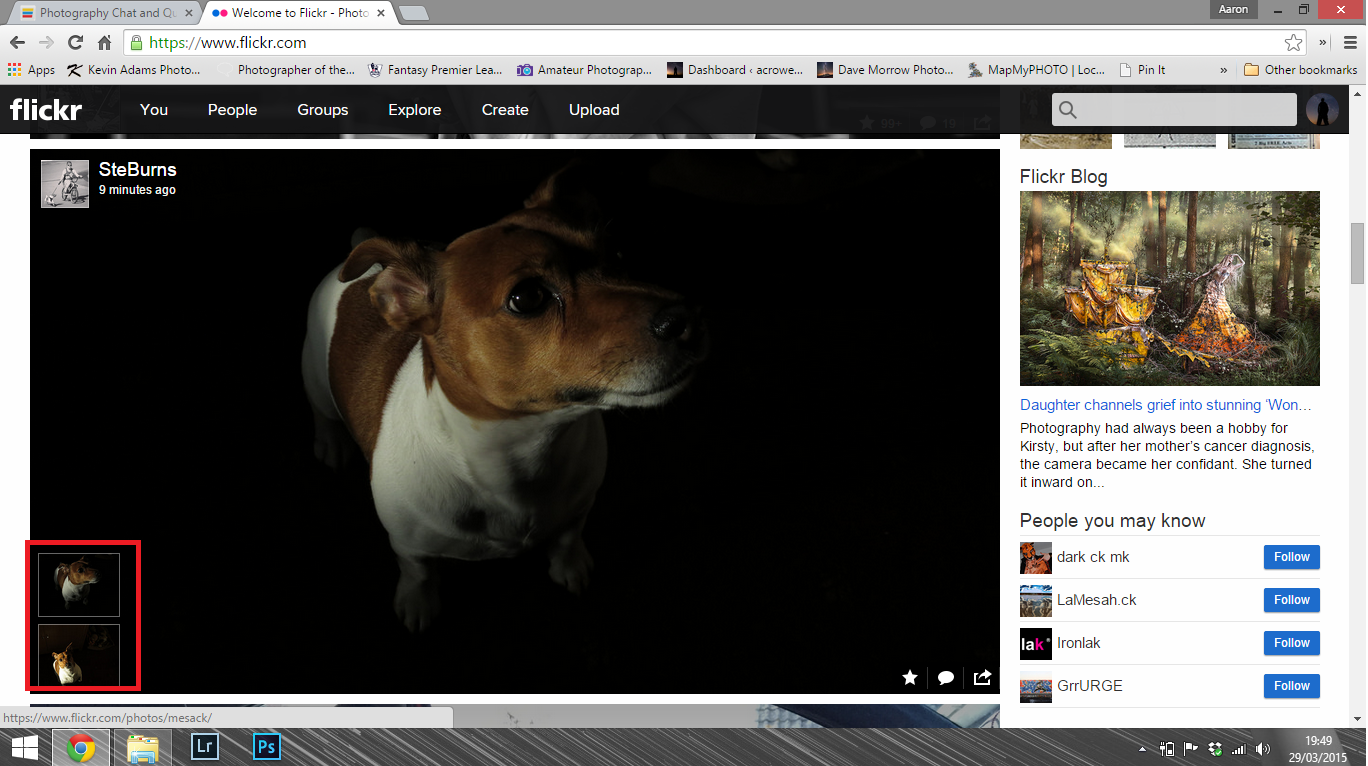Click the search magnifier icon
Viewport: 1368px width, 766px height.
tap(1068, 110)
